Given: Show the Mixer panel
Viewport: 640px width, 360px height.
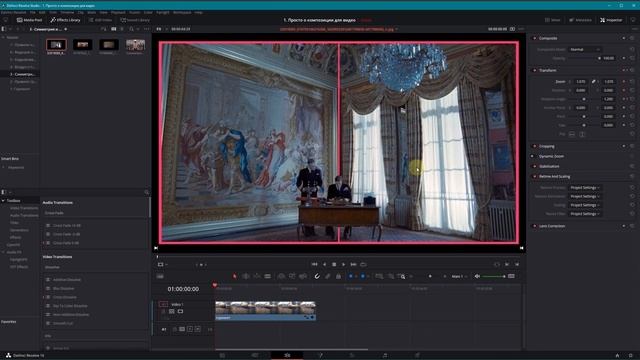Looking at the screenshot, I should click(x=553, y=20).
